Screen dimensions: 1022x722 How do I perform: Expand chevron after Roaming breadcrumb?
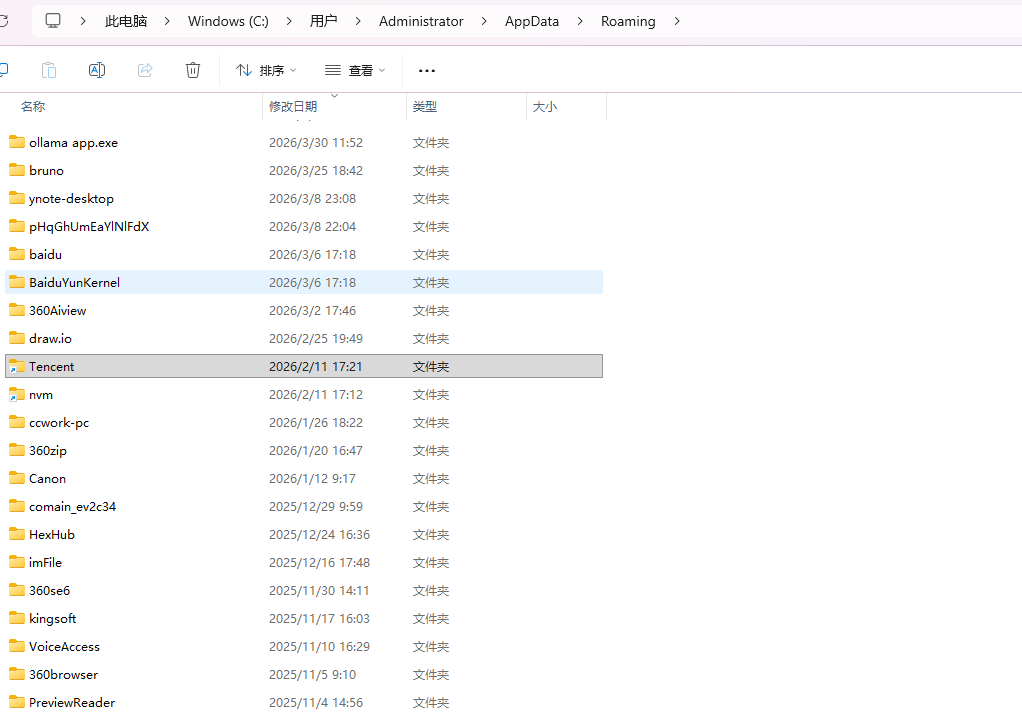(677, 22)
